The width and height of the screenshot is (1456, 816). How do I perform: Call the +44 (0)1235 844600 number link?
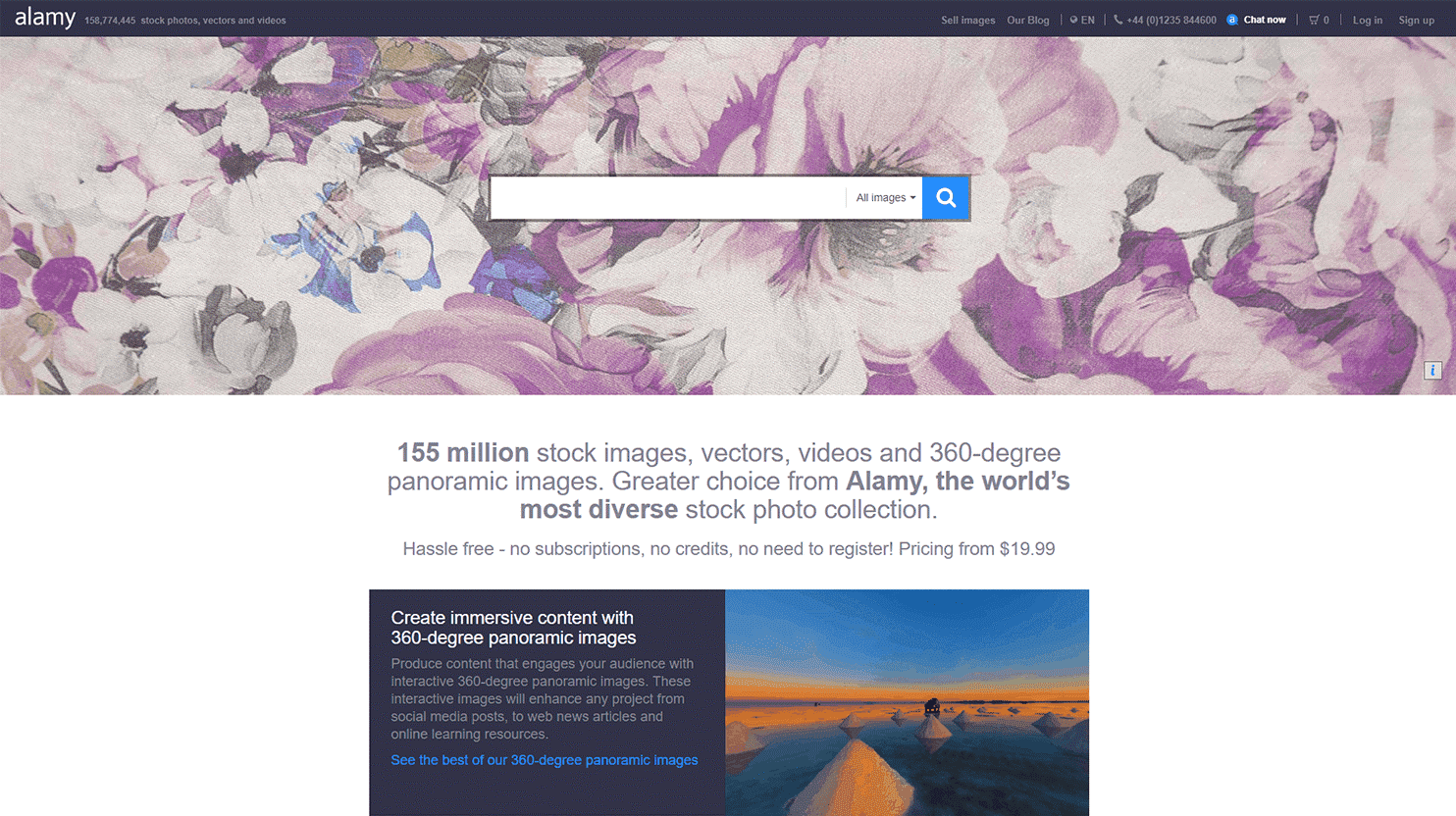(x=1170, y=20)
